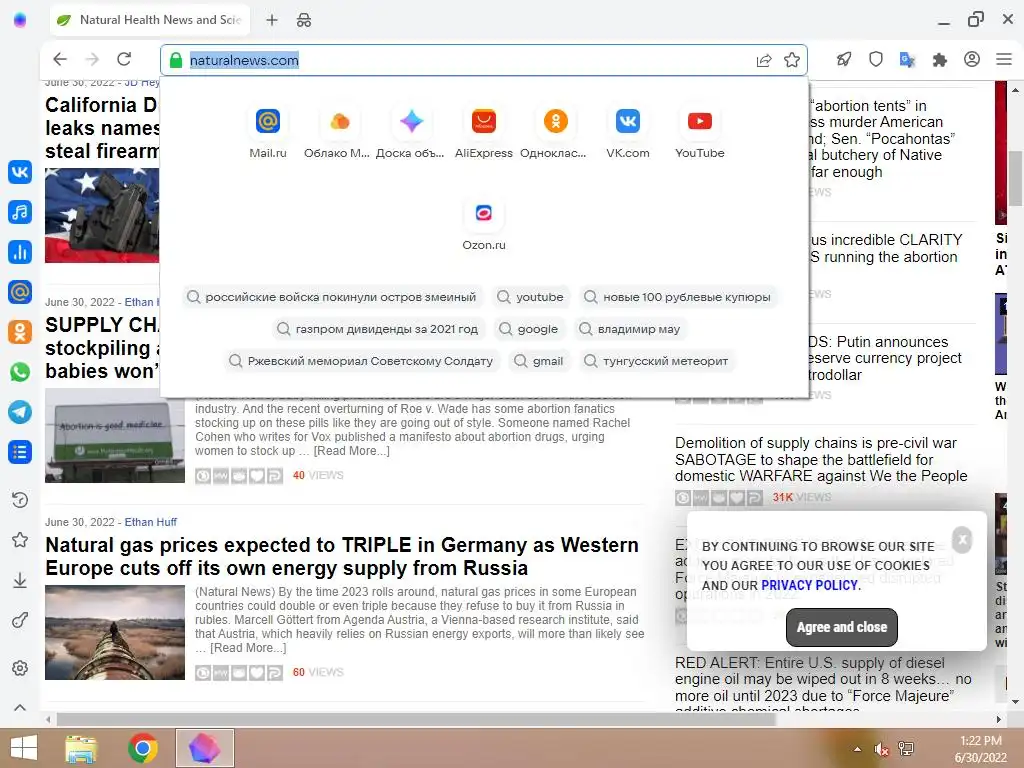Open Windows Start button
Screen dimensions: 1024x768
coord(24,748)
